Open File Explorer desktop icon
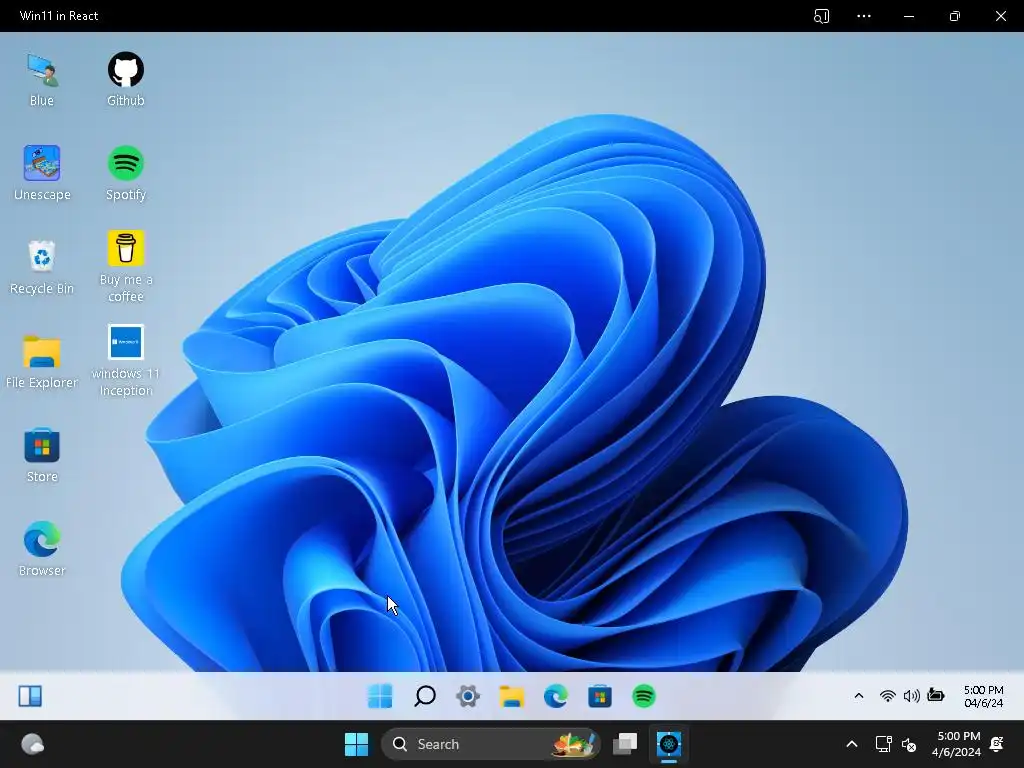 coord(42,361)
